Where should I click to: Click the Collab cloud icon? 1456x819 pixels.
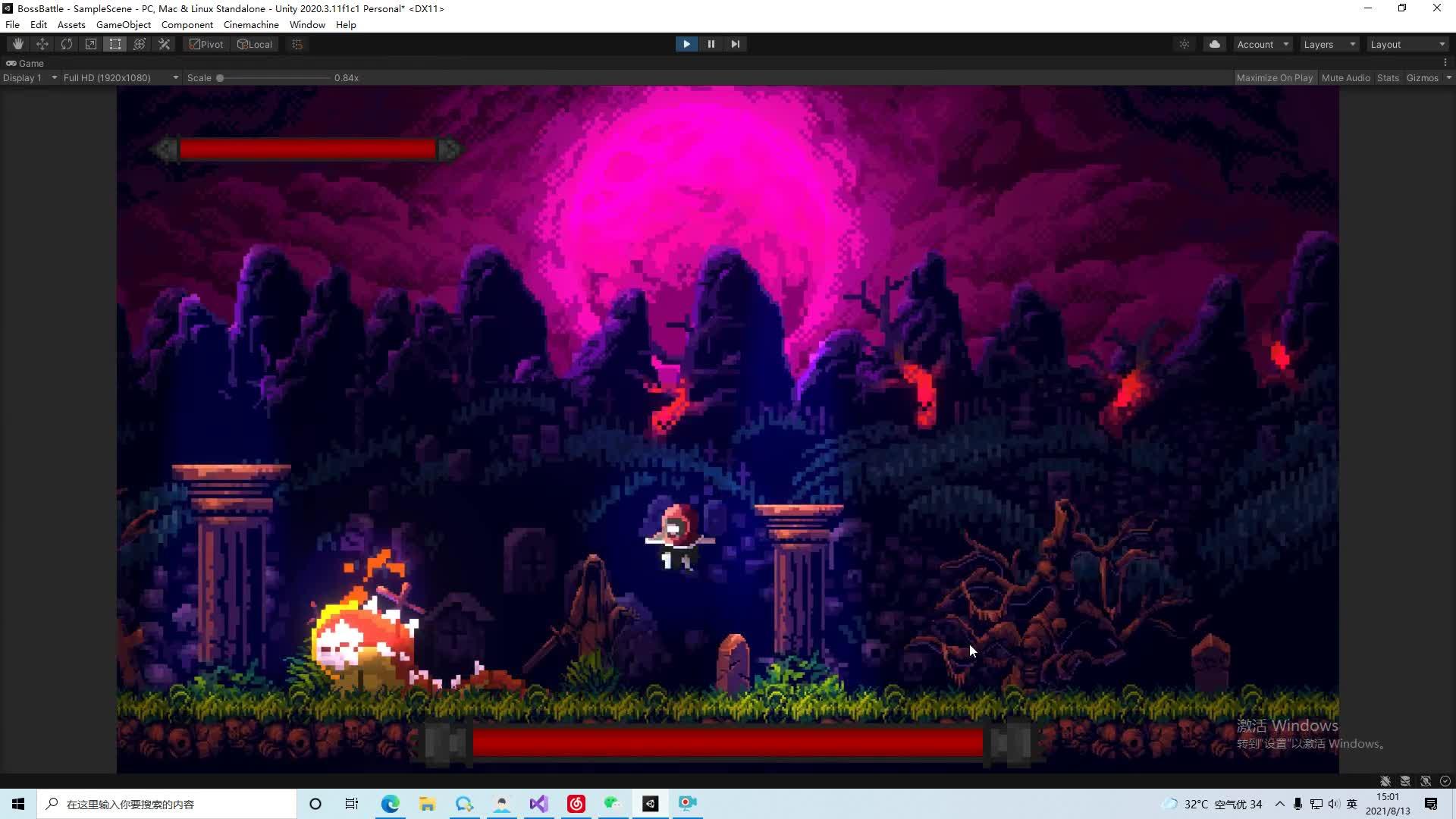coord(1214,44)
